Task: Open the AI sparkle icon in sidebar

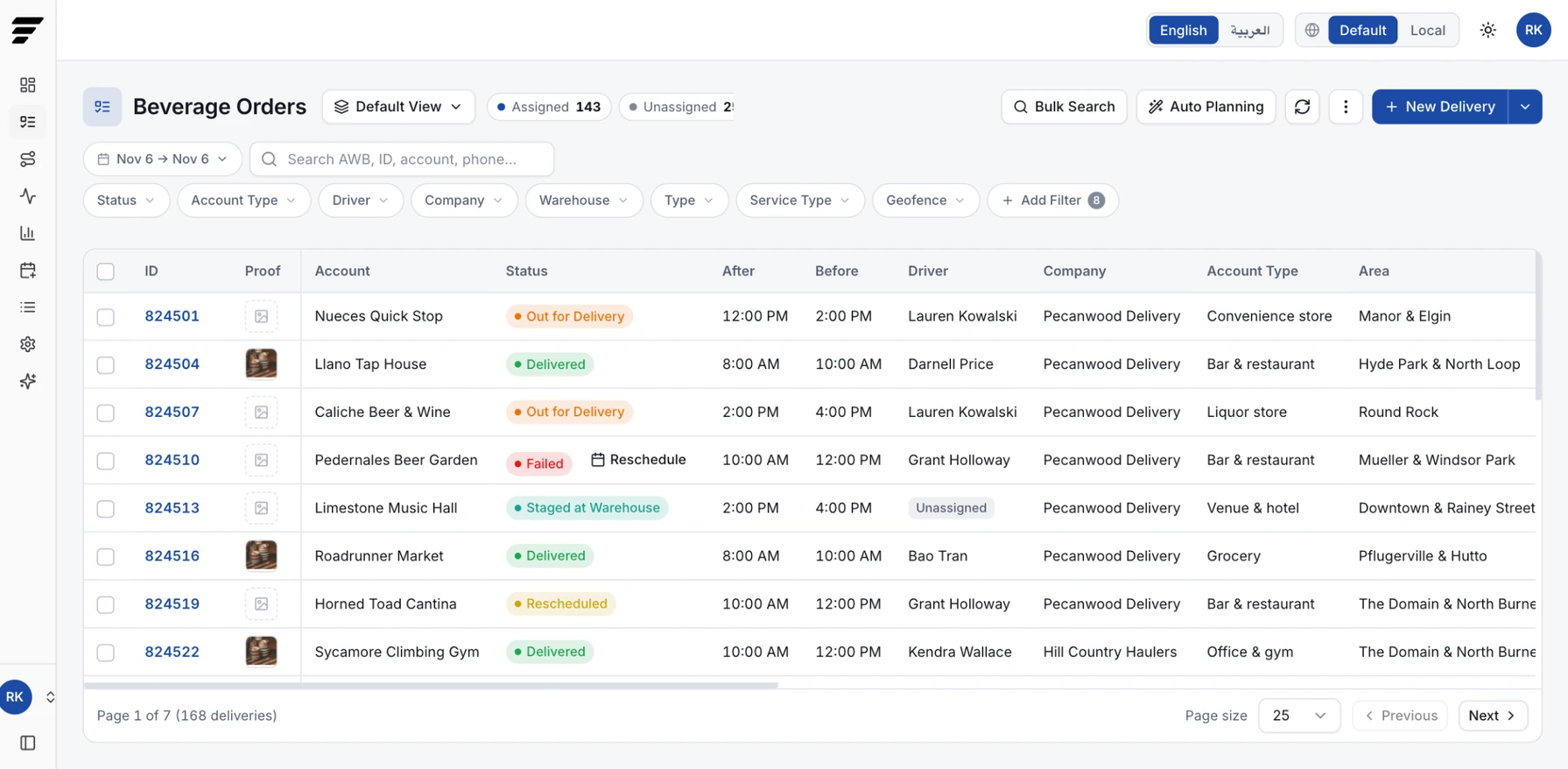Action: 28,381
